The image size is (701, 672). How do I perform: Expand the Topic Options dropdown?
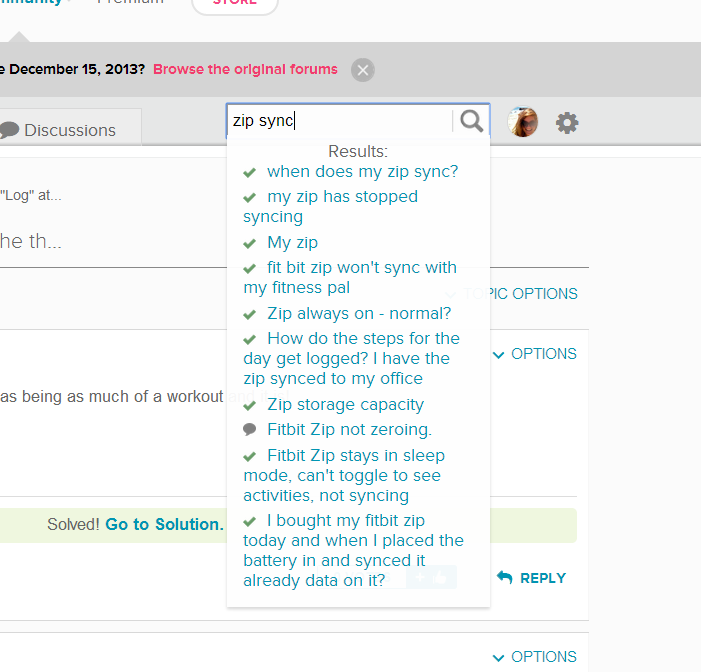[512, 294]
